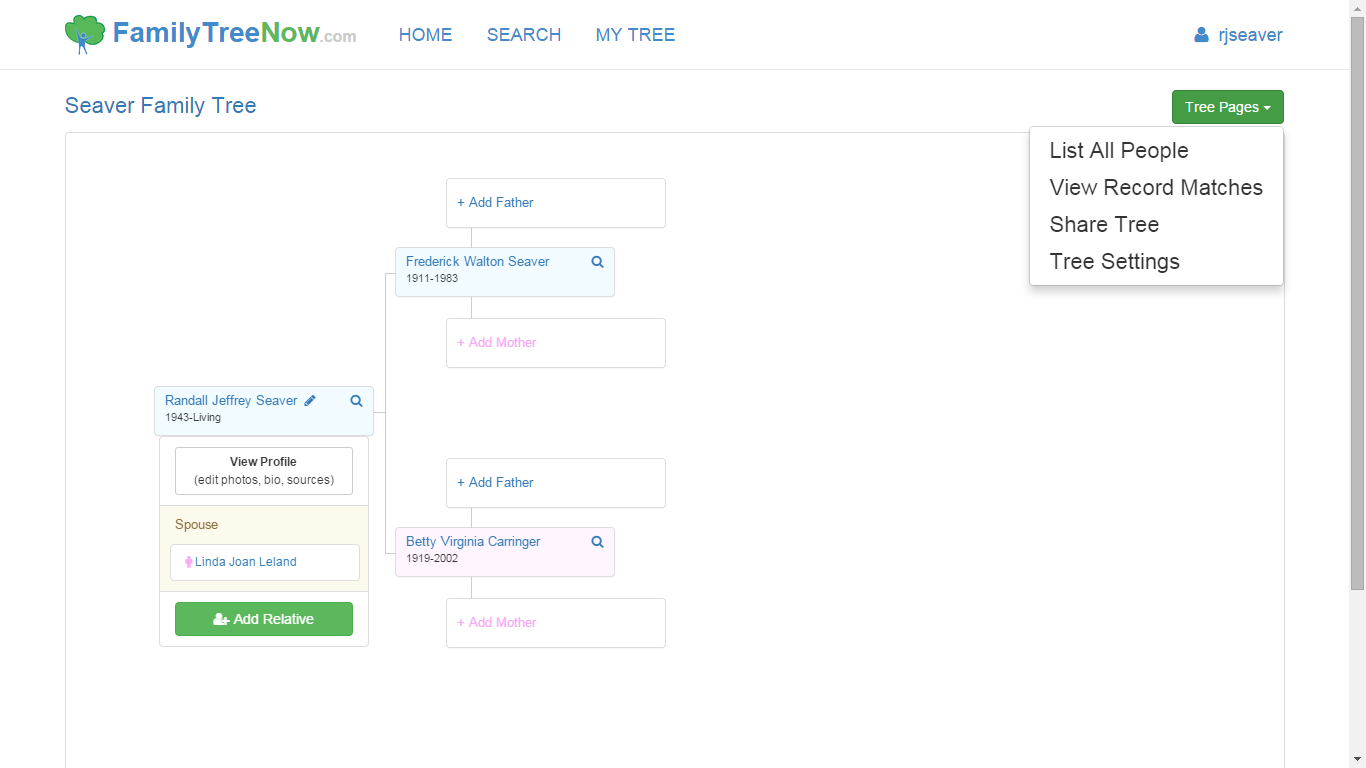This screenshot has height=768, width=1366.
Task: Edit Randall Jeffrey Seaver using the pencil icon
Action: pyautogui.click(x=309, y=399)
